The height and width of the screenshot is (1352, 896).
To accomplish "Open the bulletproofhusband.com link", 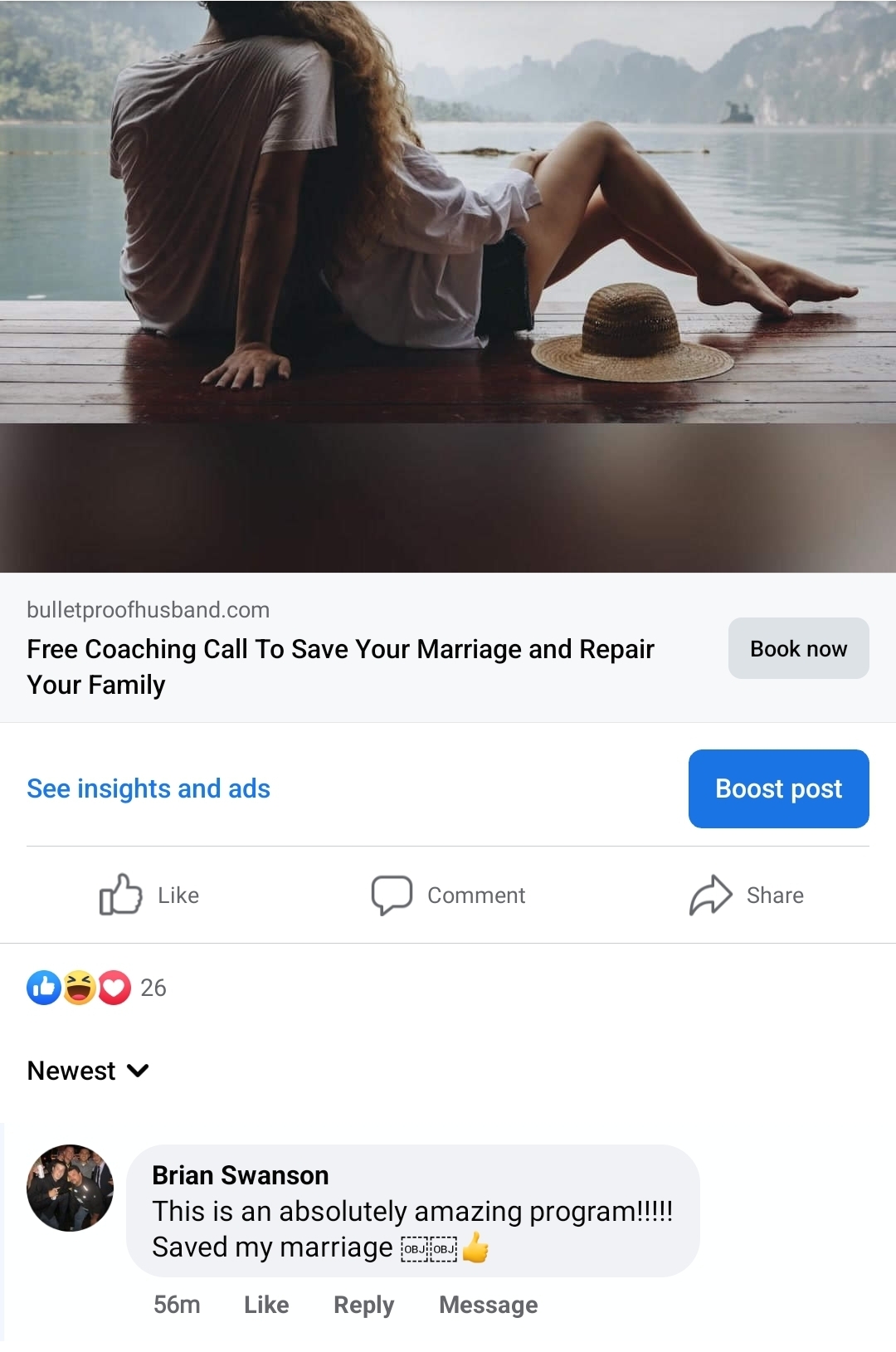I will coord(148,610).
